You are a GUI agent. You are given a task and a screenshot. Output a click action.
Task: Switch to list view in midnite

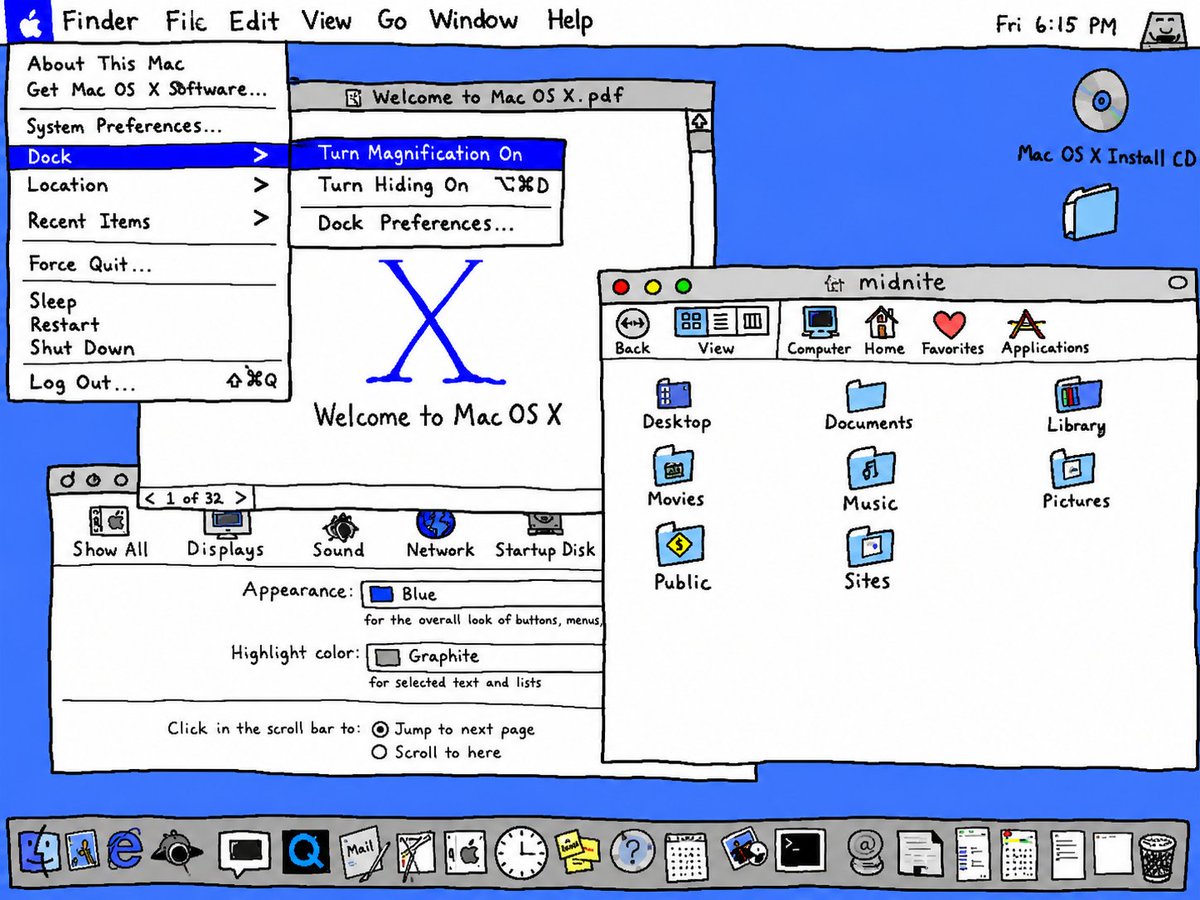pyautogui.click(x=721, y=321)
